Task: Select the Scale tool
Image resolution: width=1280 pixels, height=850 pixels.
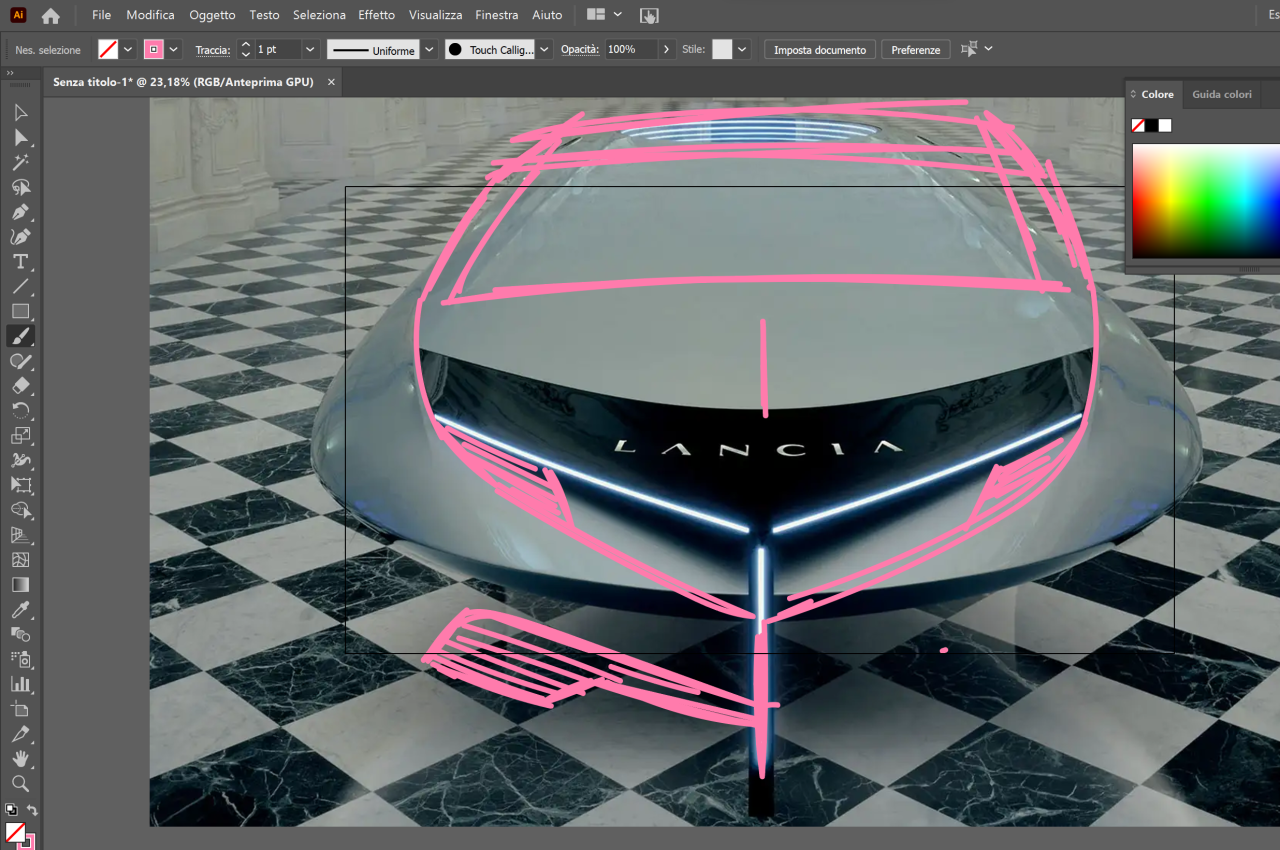Action: click(20, 436)
